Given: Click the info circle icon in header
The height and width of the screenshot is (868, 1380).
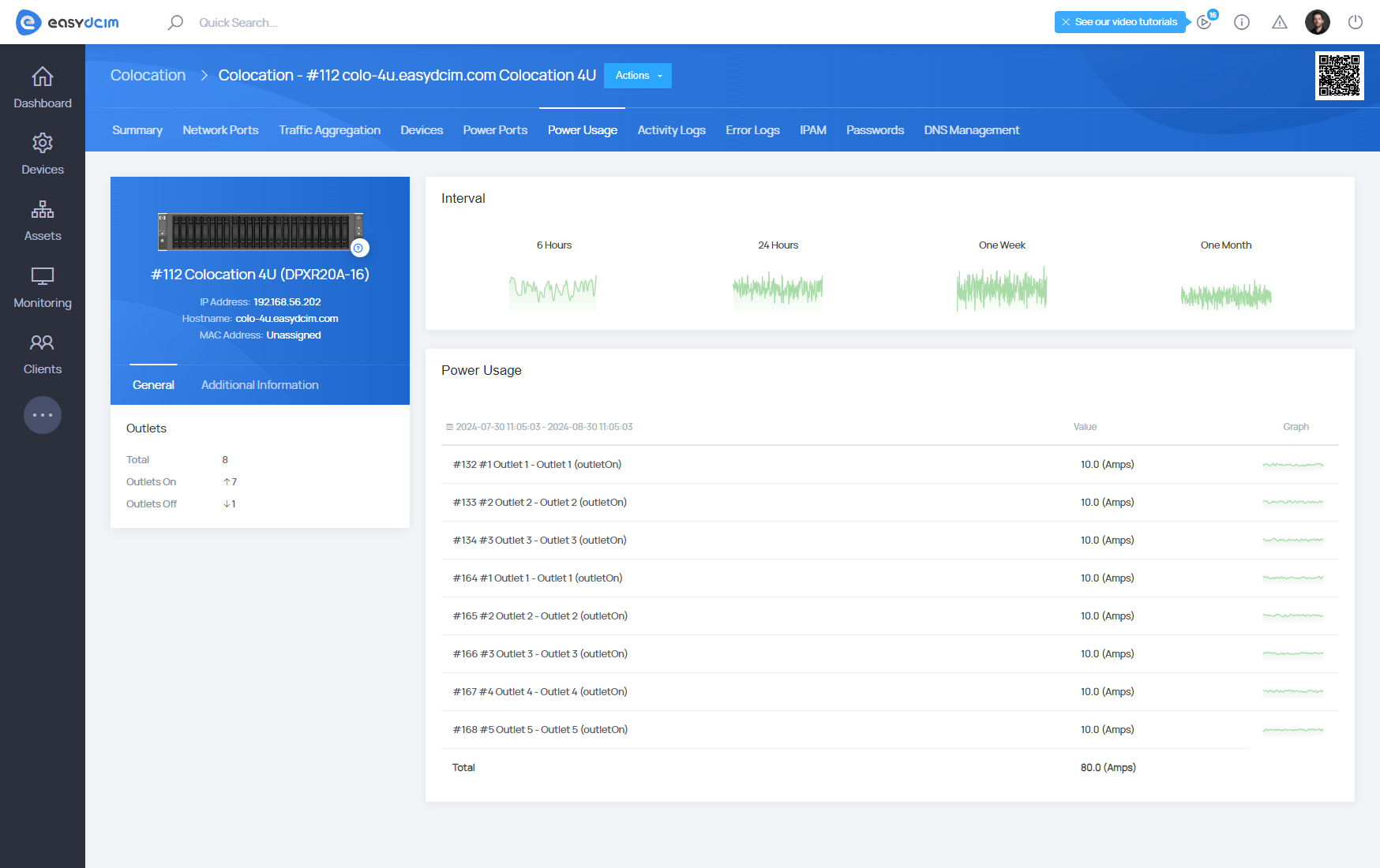Looking at the screenshot, I should [1241, 22].
